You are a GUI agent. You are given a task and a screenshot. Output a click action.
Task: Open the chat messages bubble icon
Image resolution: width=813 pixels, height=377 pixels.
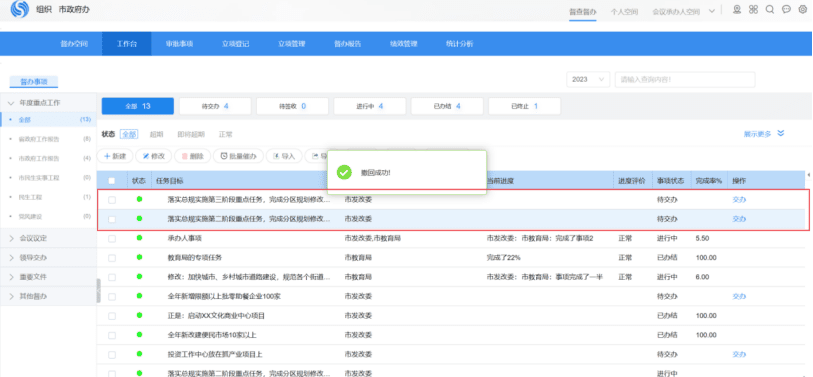tap(786, 9)
